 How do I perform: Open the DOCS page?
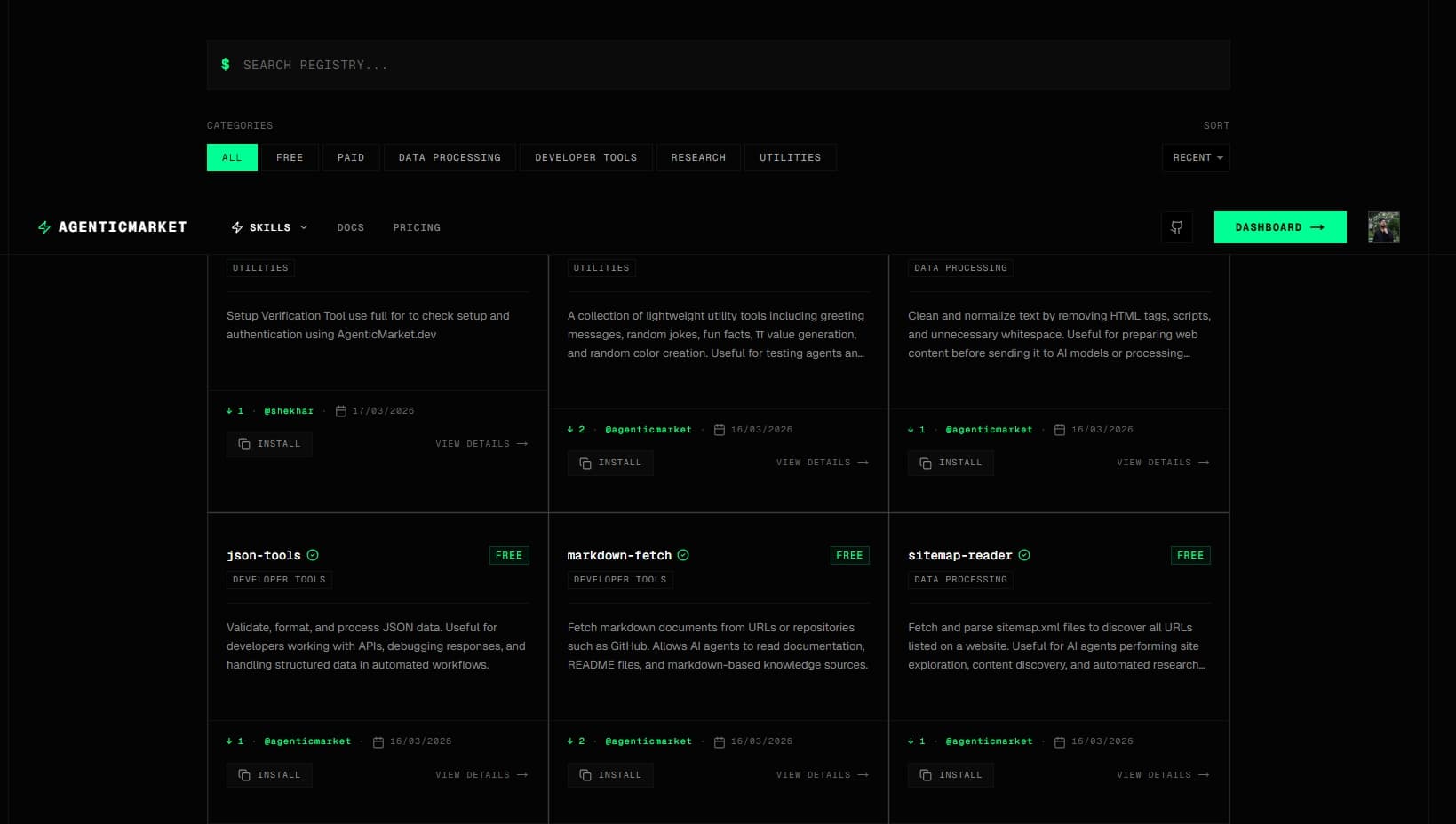(350, 227)
